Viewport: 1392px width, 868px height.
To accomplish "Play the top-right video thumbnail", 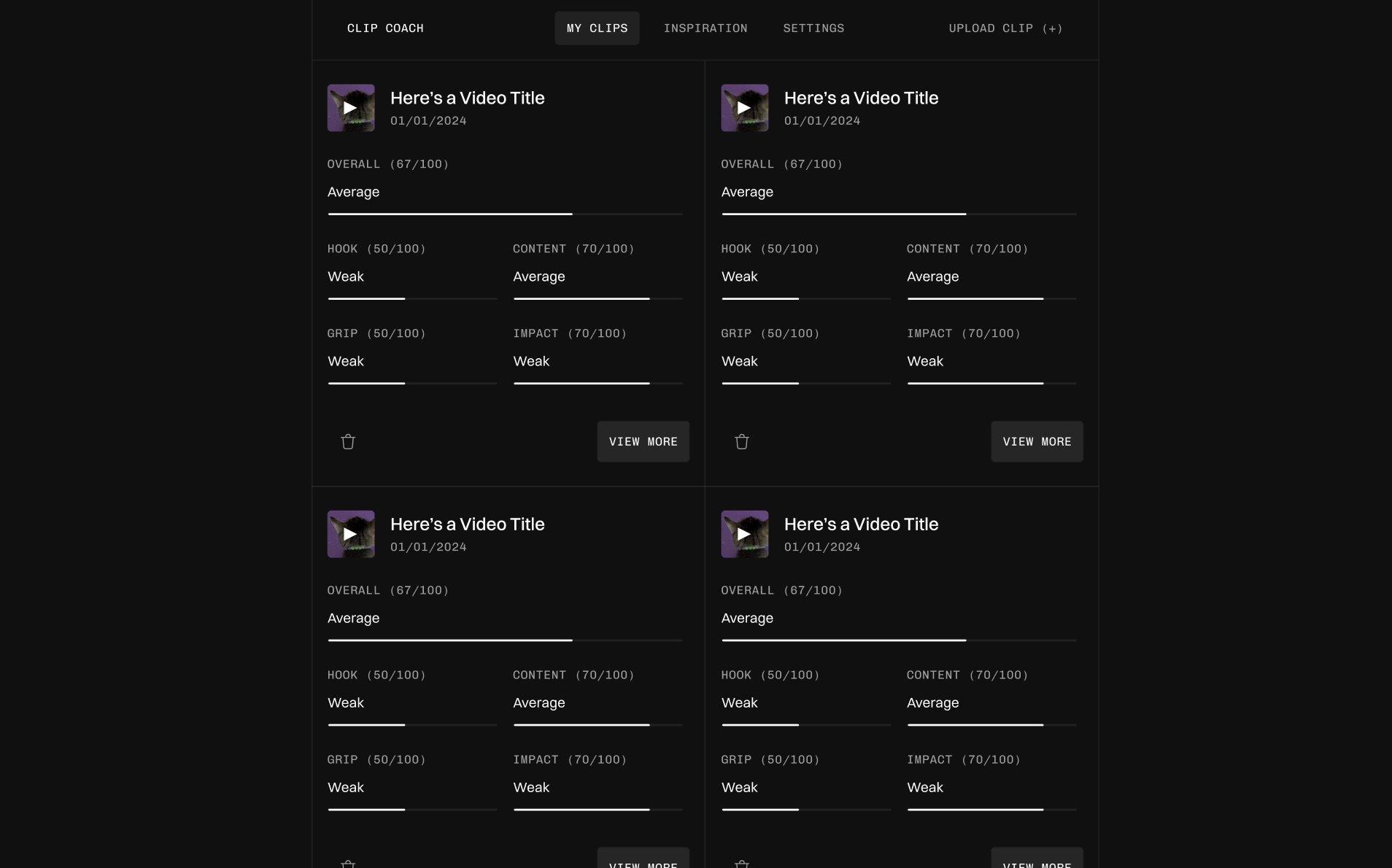I will (x=745, y=108).
